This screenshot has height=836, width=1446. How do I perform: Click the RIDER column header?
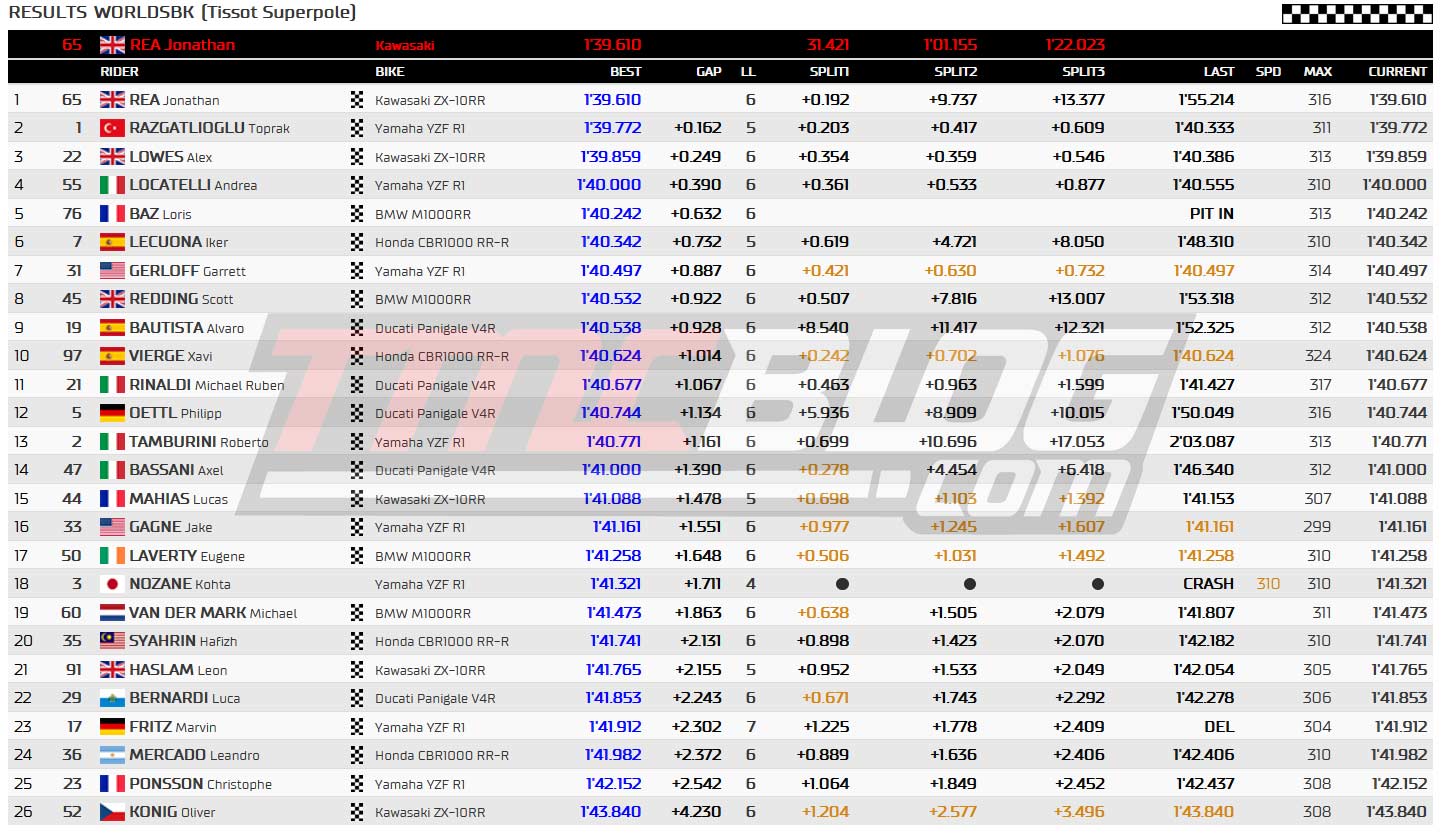point(119,72)
